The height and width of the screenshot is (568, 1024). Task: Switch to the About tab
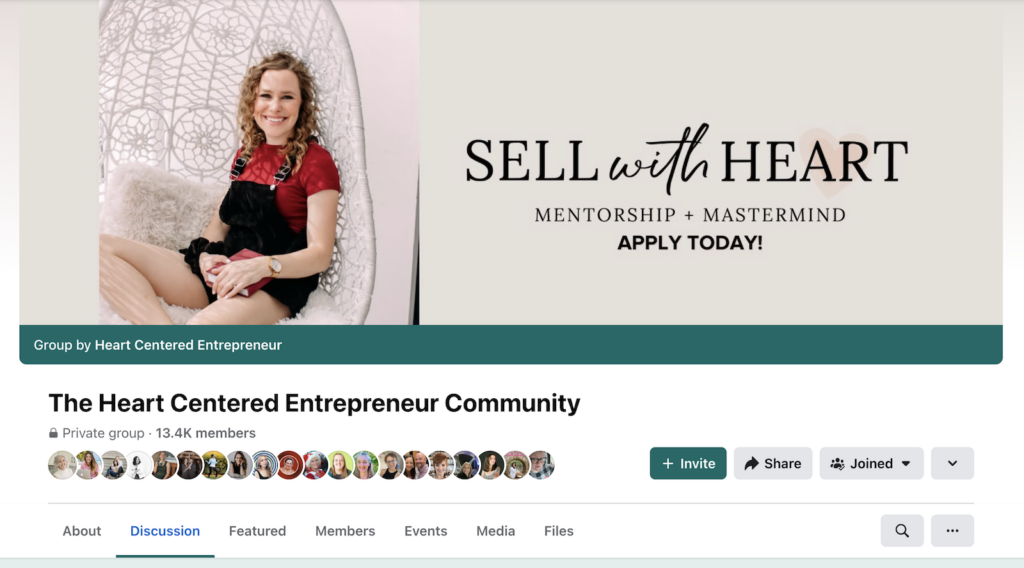coord(82,531)
